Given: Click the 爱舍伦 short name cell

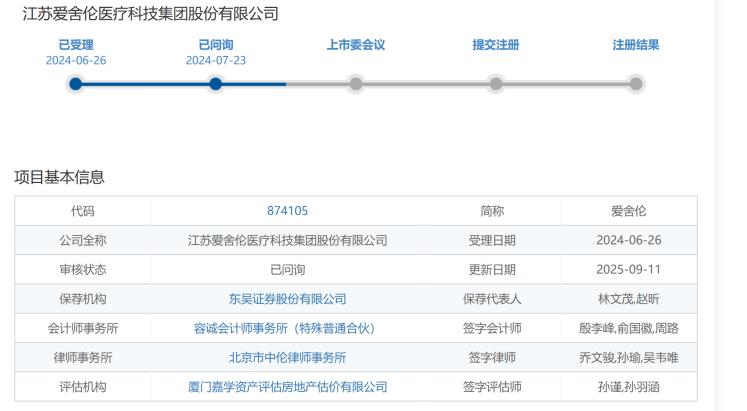Looking at the screenshot, I should pyautogui.click(x=628, y=211).
